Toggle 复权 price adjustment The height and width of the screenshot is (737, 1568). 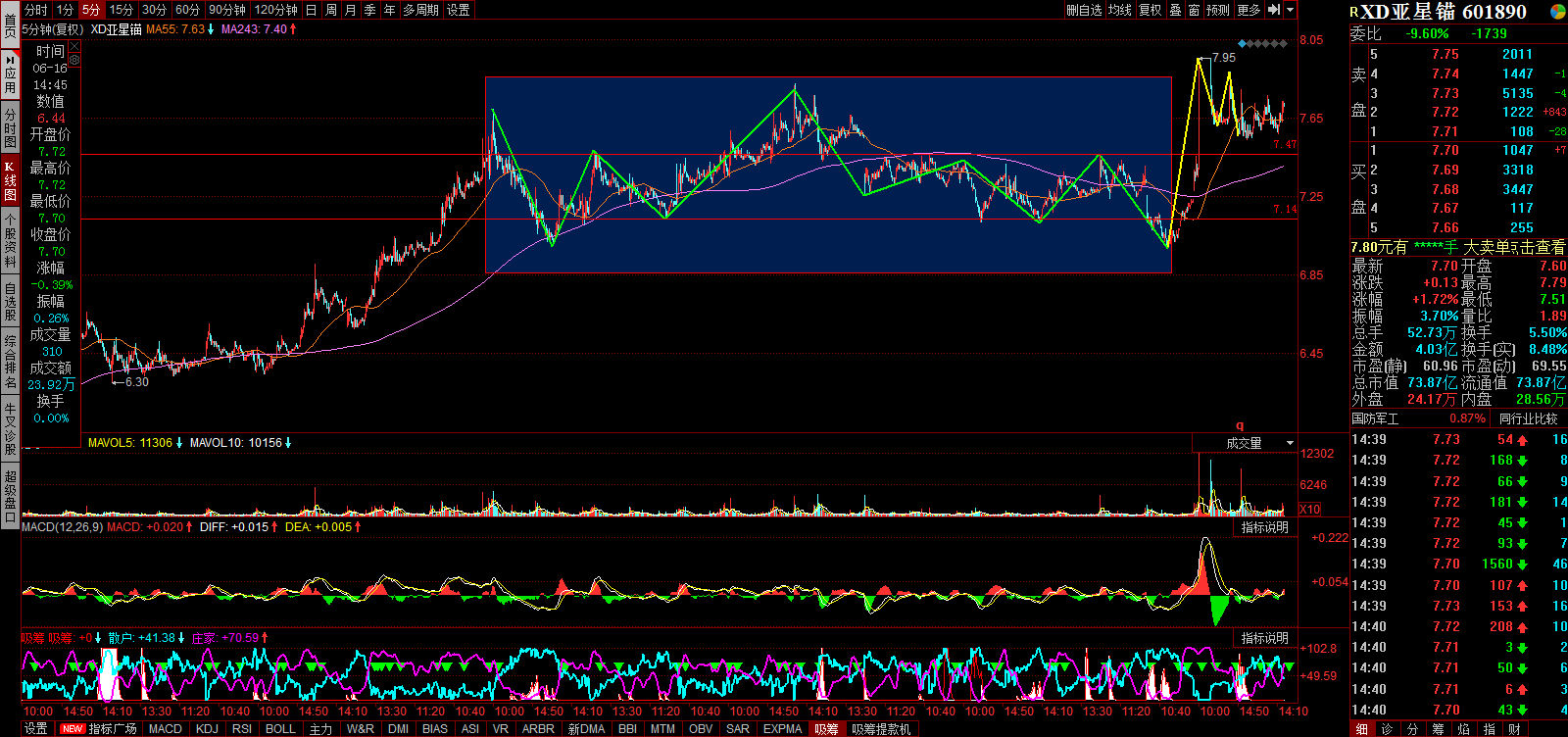point(1150,10)
